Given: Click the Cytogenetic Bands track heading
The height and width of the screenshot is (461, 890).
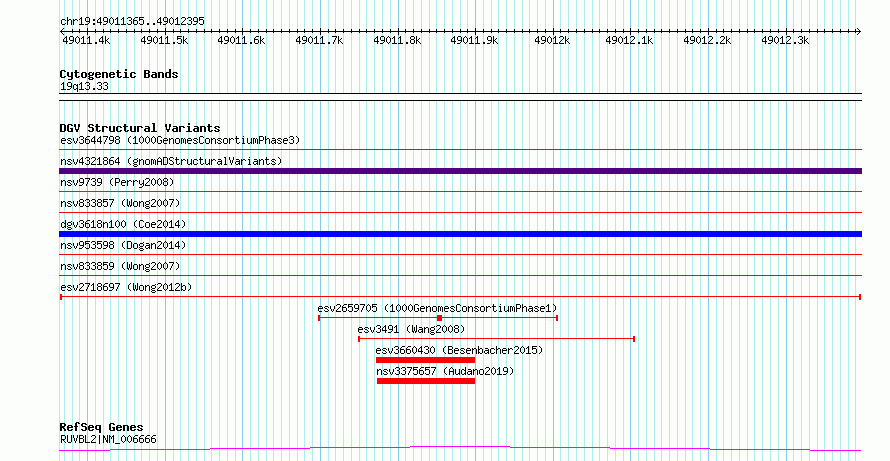Looking at the screenshot, I should click(119, 74).
